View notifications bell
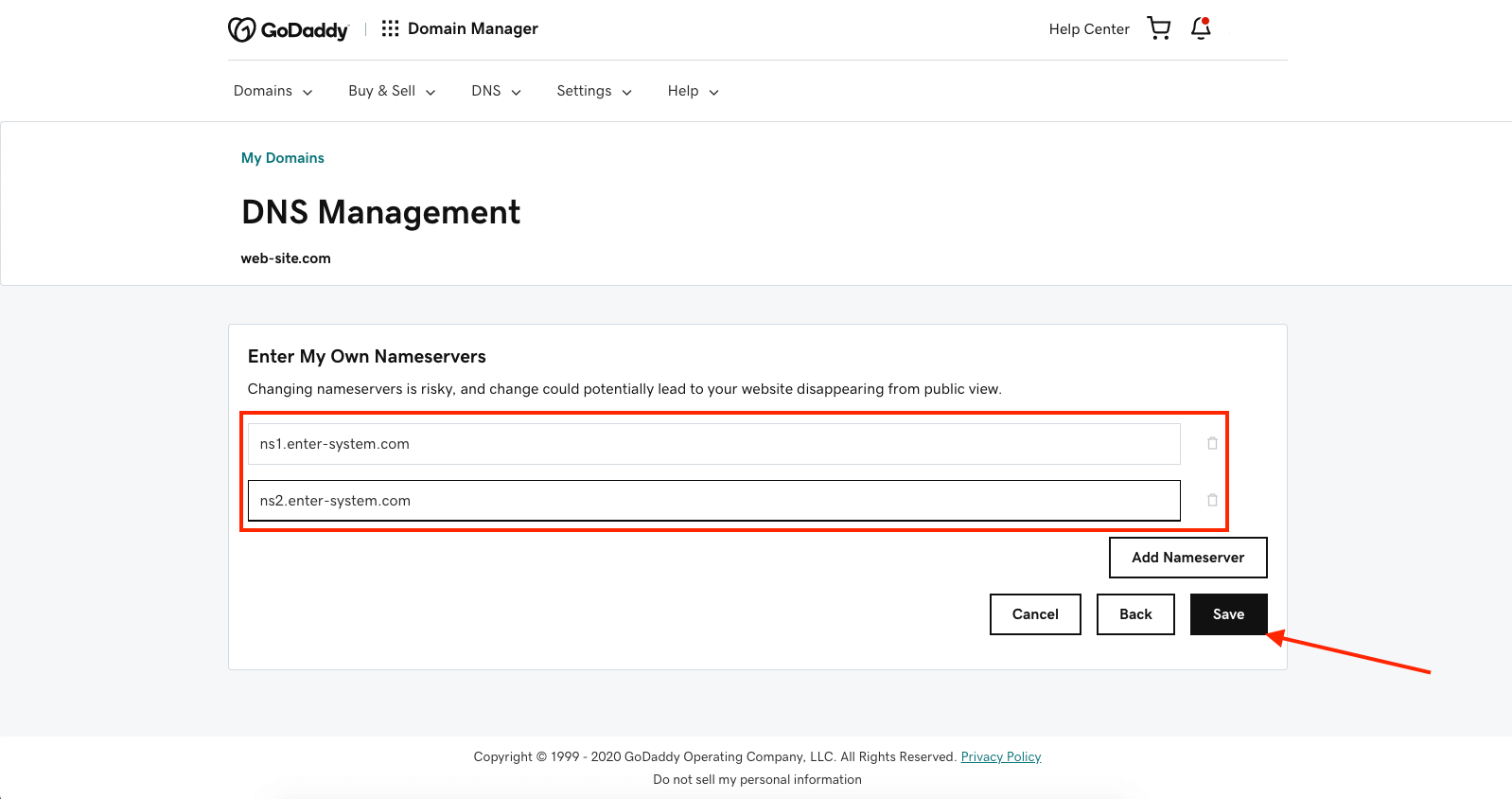 pyautogui.click(x=1201, y=28)
